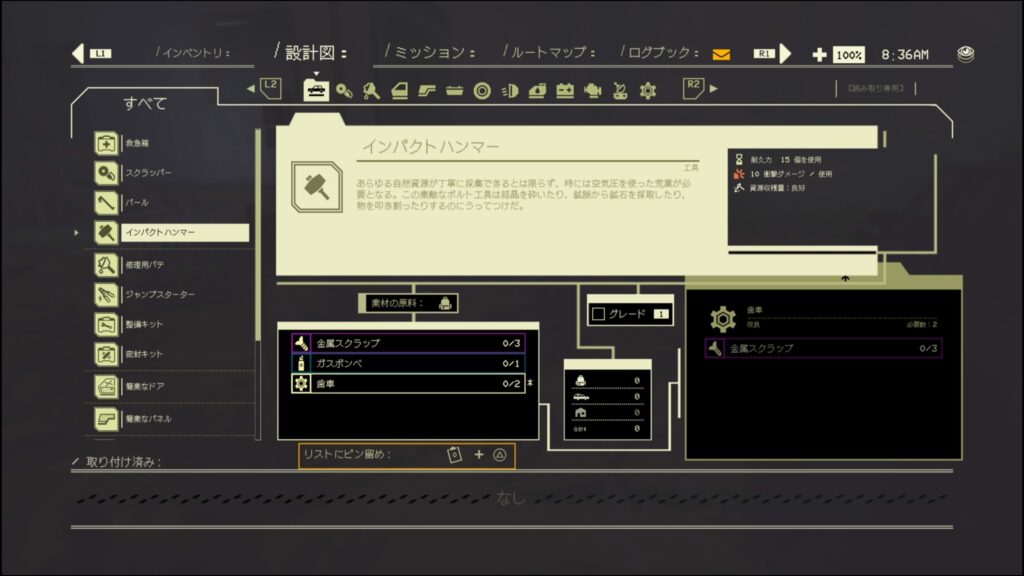Select 金属スクラップ in the main materials list
This screenshot has width=1024, height=576.
tap(408, 343)
